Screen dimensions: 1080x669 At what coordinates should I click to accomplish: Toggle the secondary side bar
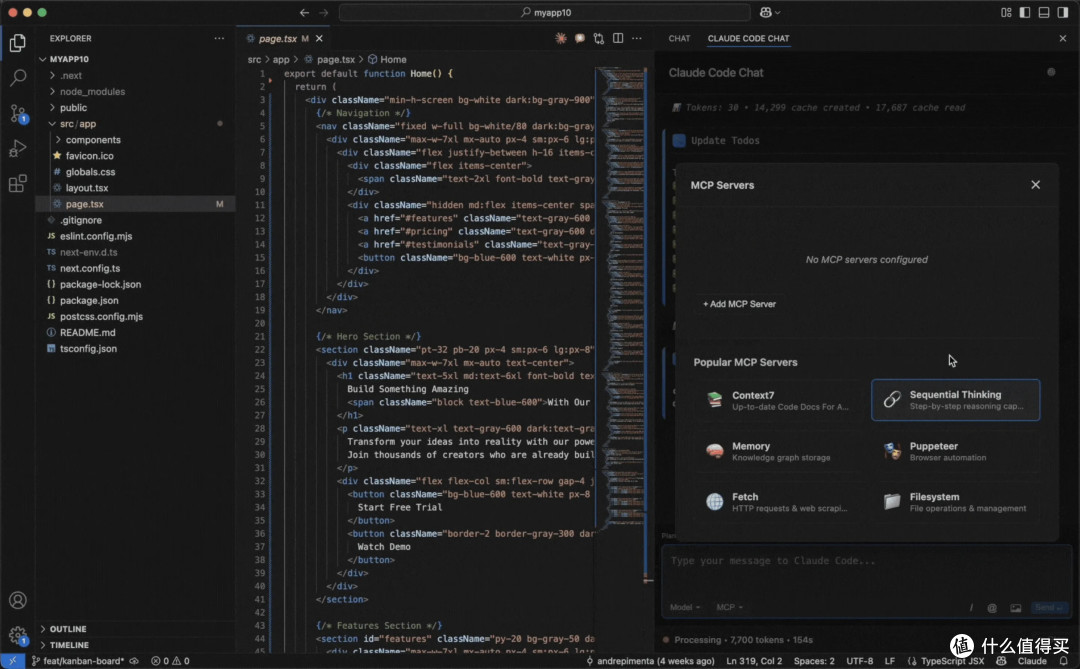pyautogui.click(x=1063, y=12)
